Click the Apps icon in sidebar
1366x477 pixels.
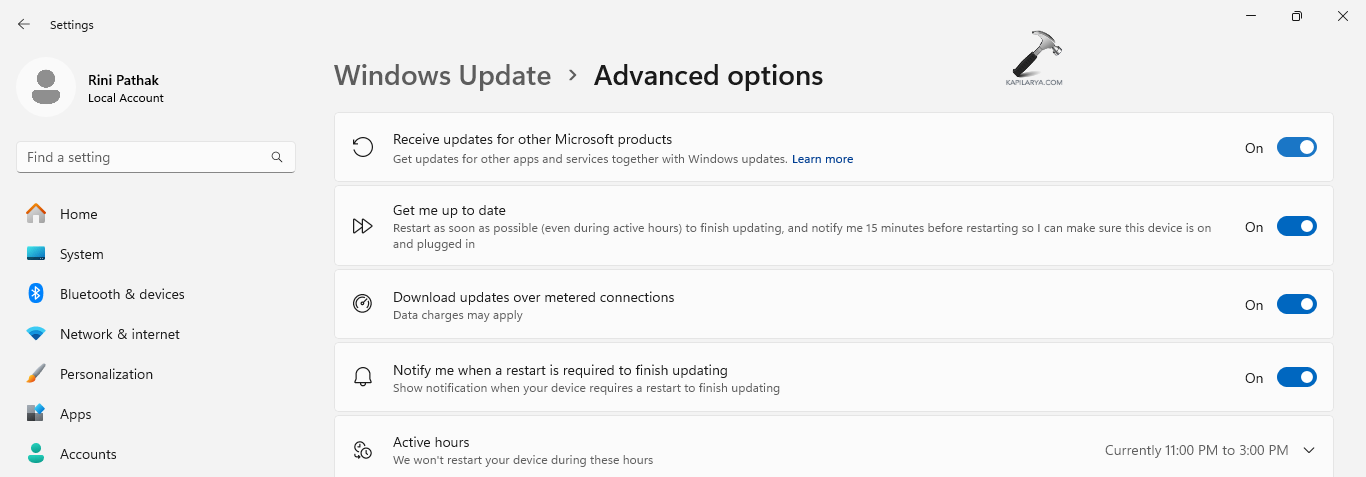(x=36, y=413)
